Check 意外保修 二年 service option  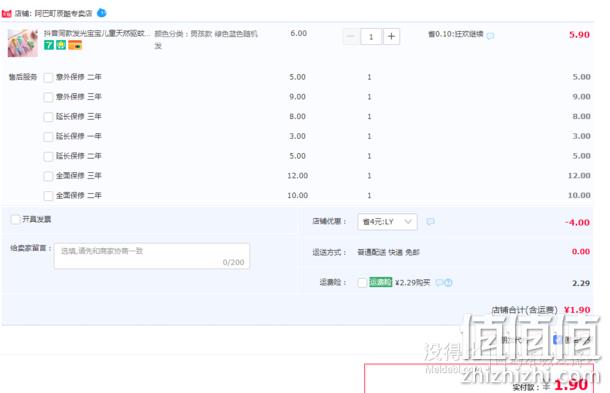(48, 77)
